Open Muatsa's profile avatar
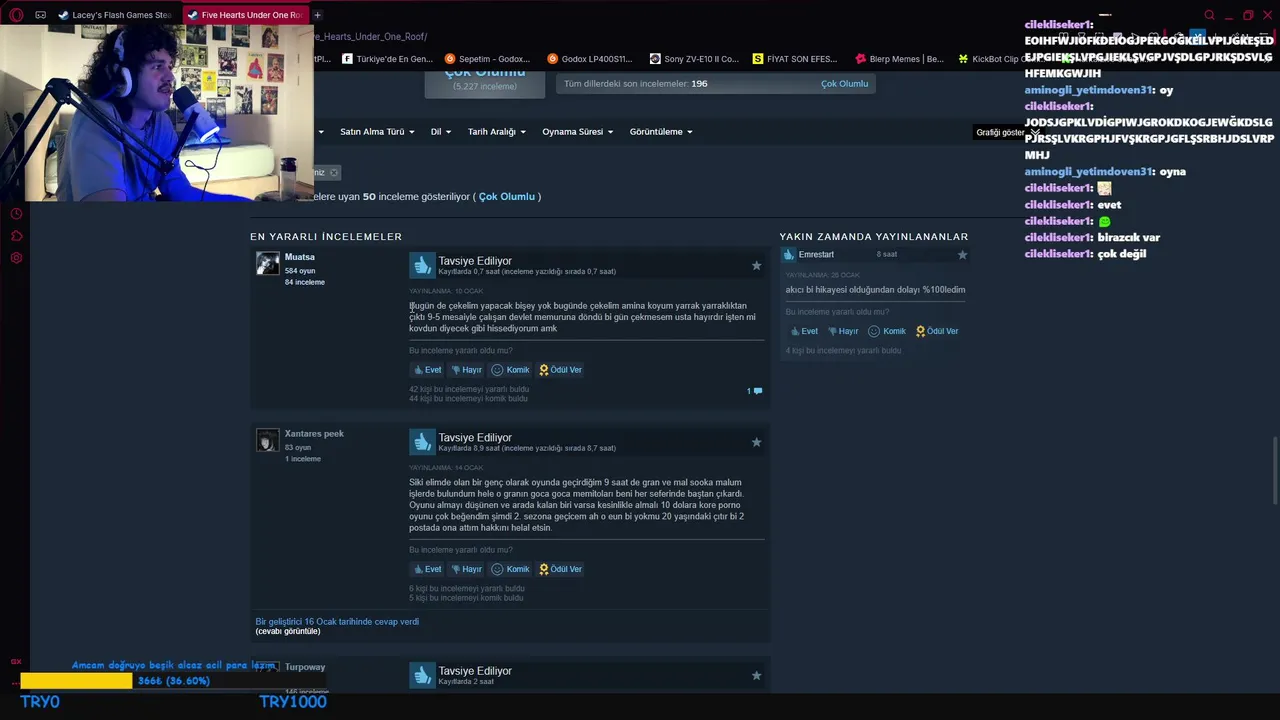1280x720 pixels. click(267, 264)
